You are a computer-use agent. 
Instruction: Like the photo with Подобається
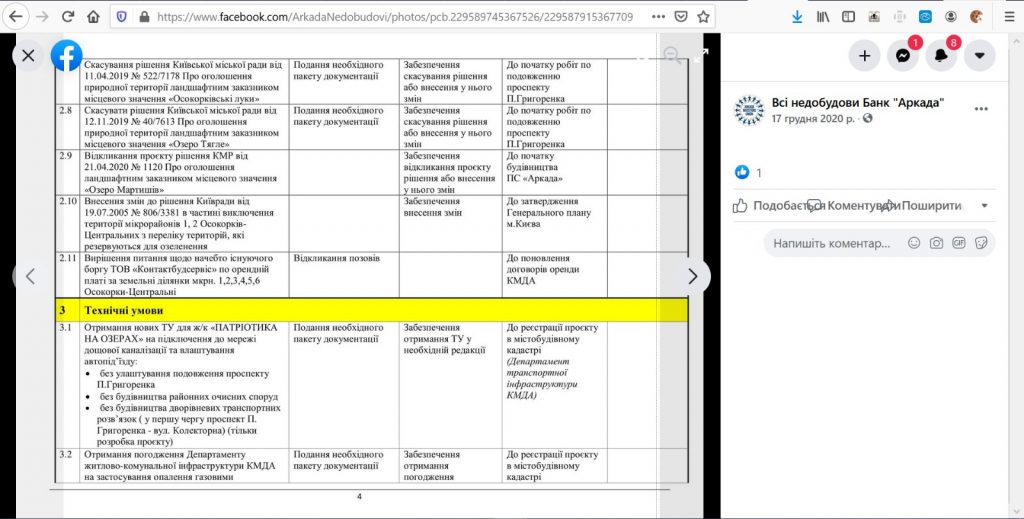[778, 206]
